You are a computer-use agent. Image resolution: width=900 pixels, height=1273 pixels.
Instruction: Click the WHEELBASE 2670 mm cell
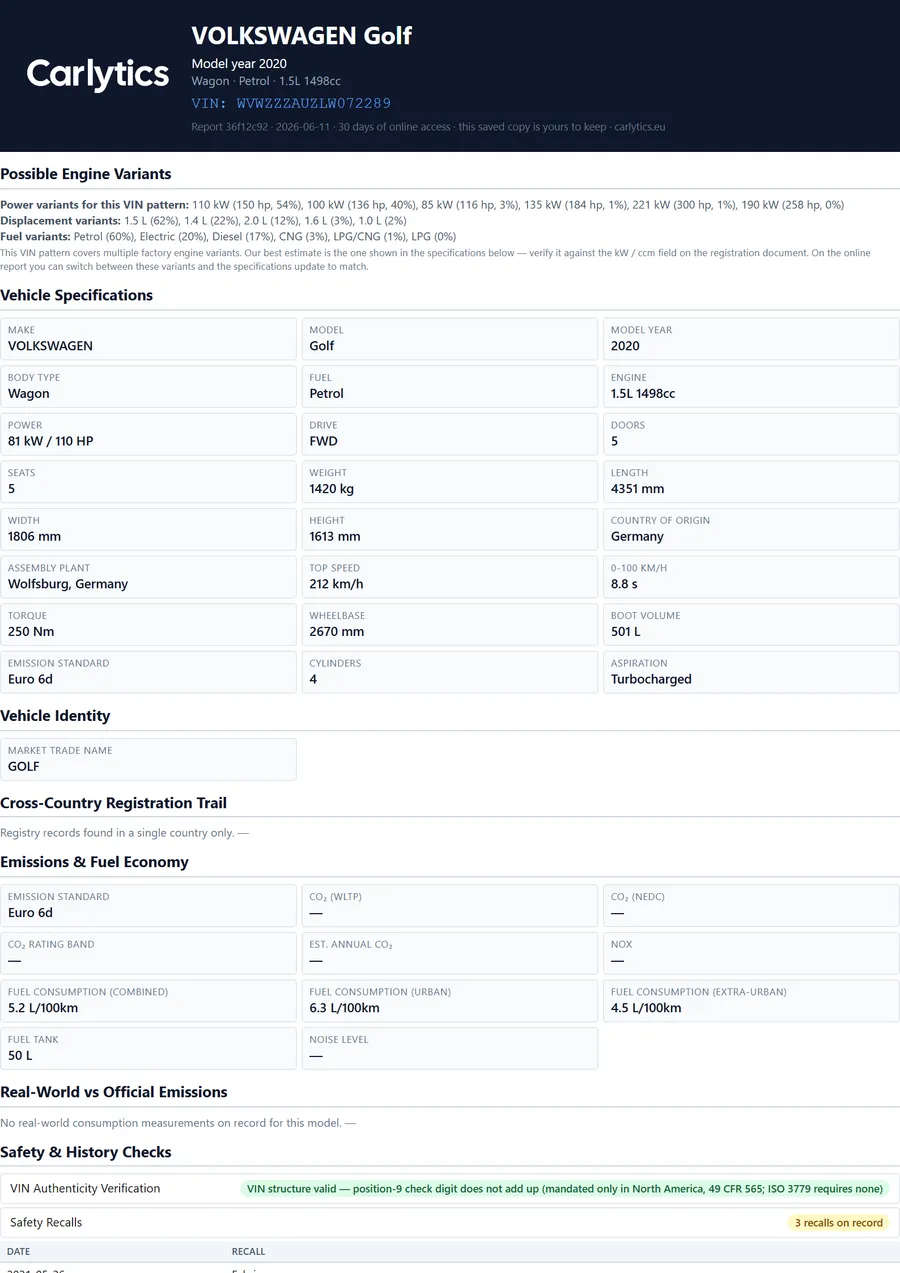click(450, 624)
